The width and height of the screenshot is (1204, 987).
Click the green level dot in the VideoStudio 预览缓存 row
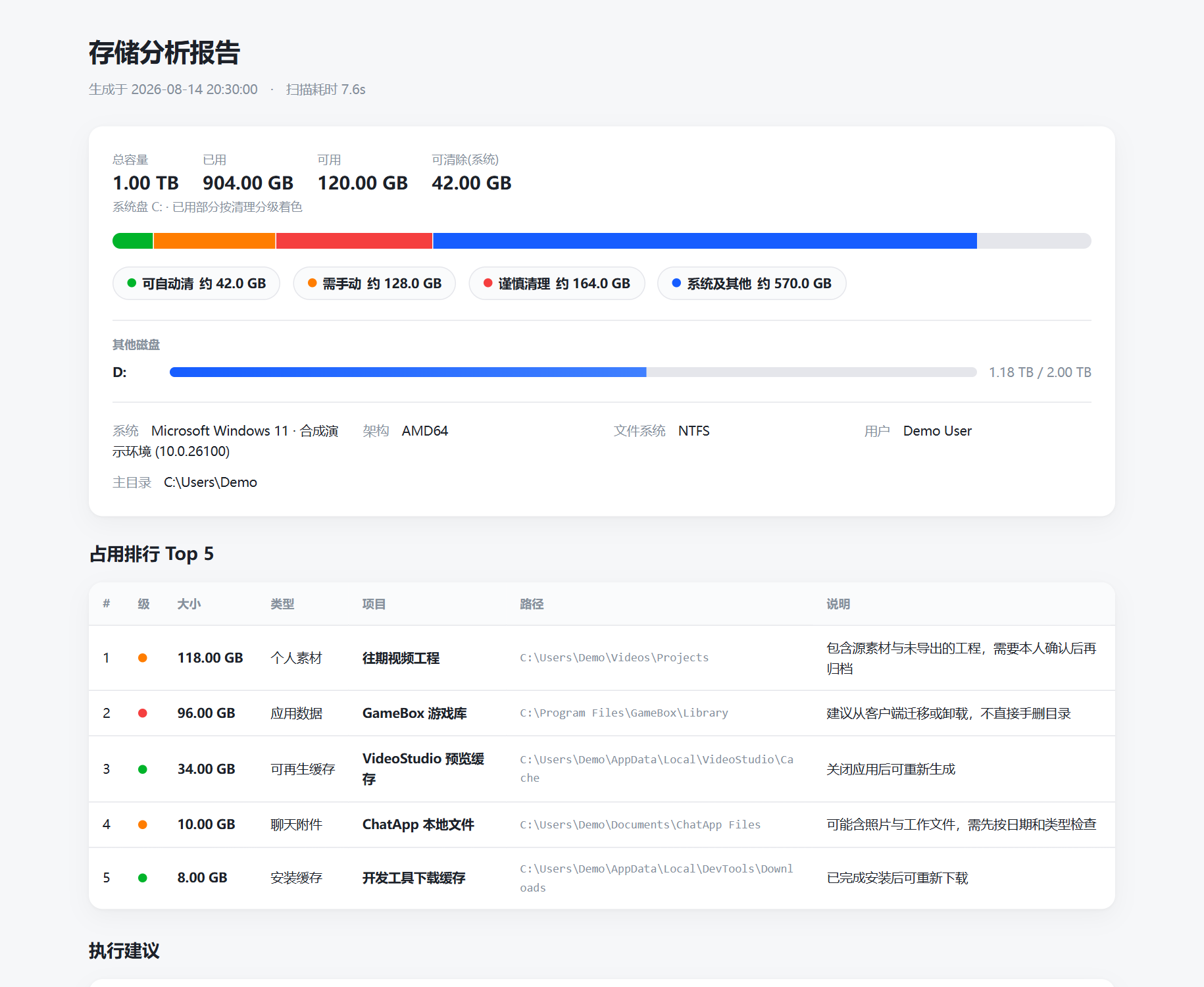coord(143,769)
